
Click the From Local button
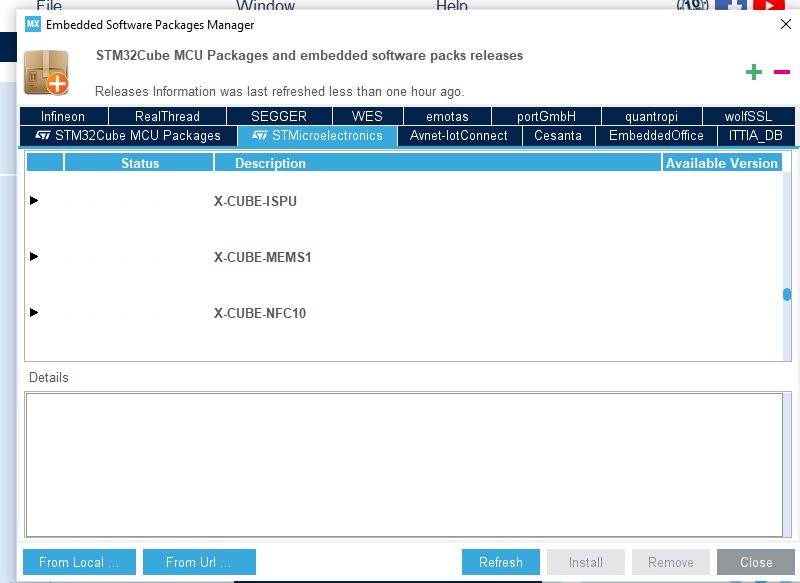(80, 562)
